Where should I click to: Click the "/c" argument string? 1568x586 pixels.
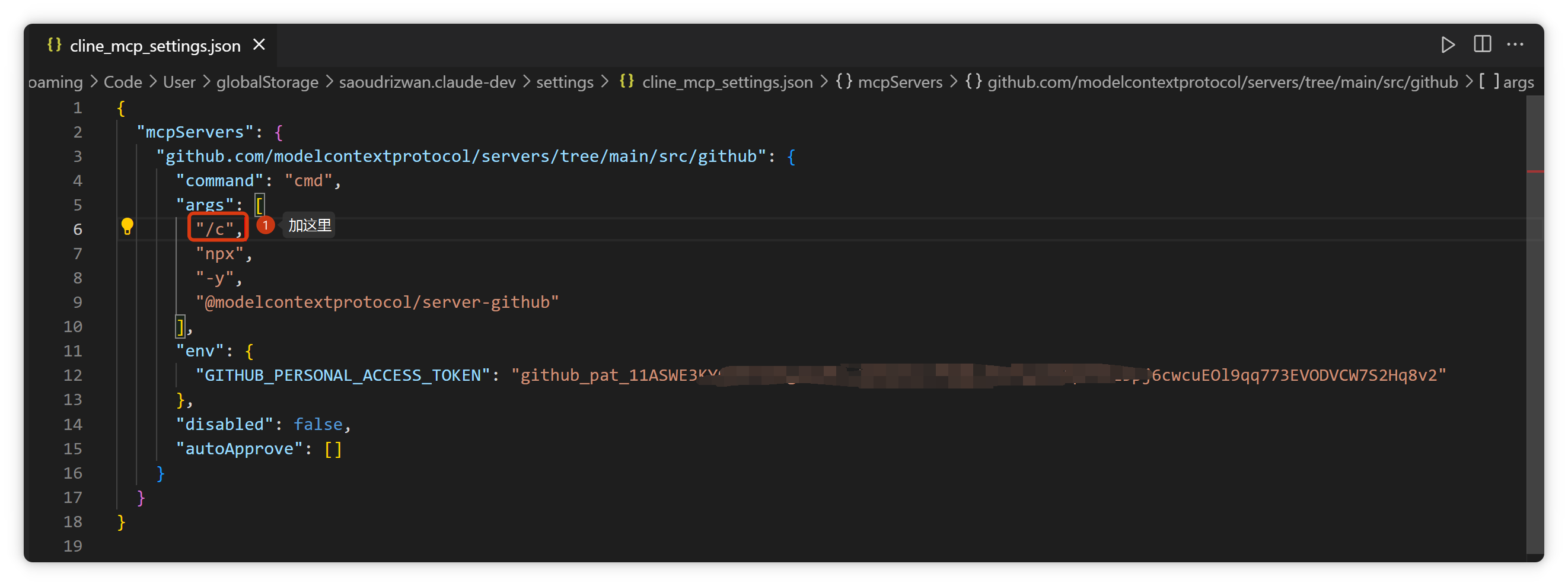click(215, 230)
